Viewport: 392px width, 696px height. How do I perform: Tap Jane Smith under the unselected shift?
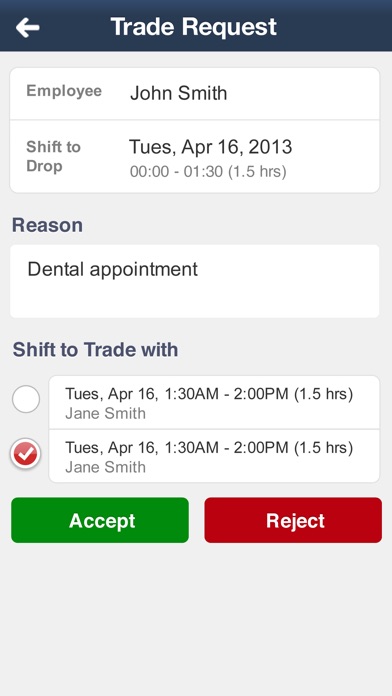click(105, 413)
